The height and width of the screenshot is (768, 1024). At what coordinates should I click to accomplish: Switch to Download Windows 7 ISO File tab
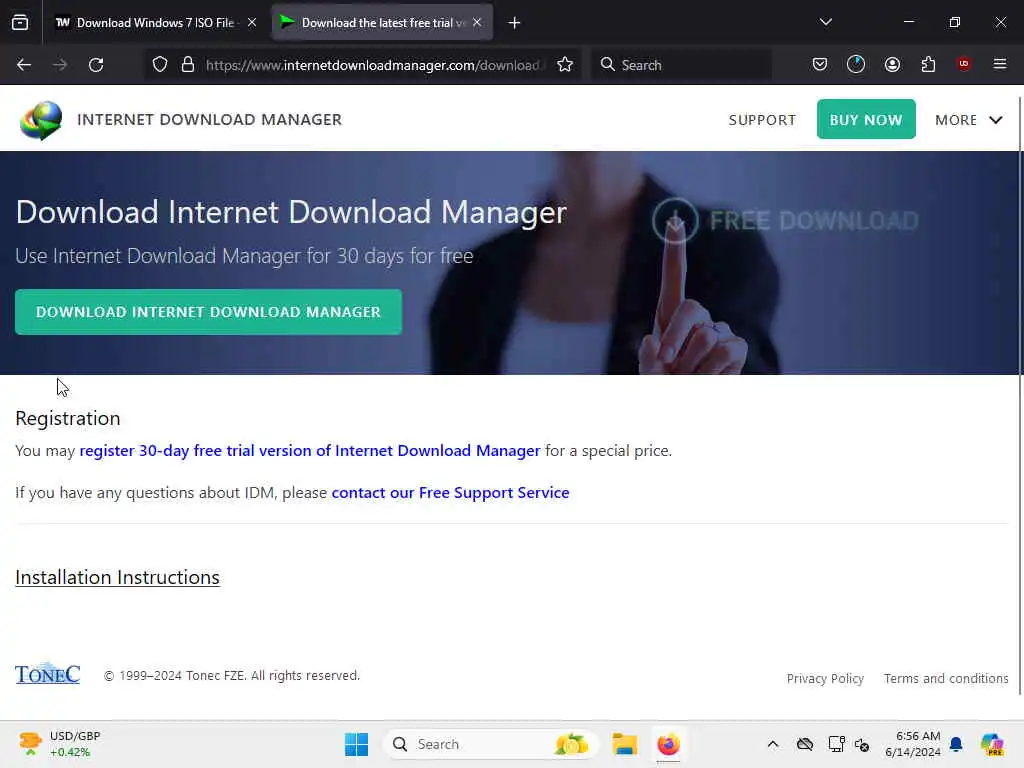click(156, 23)
